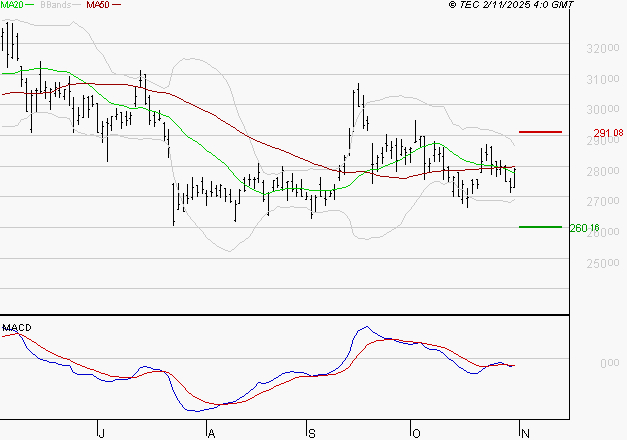Click the J month axis label
Viewport: 627px width, 440px height.
click(101, 434)
